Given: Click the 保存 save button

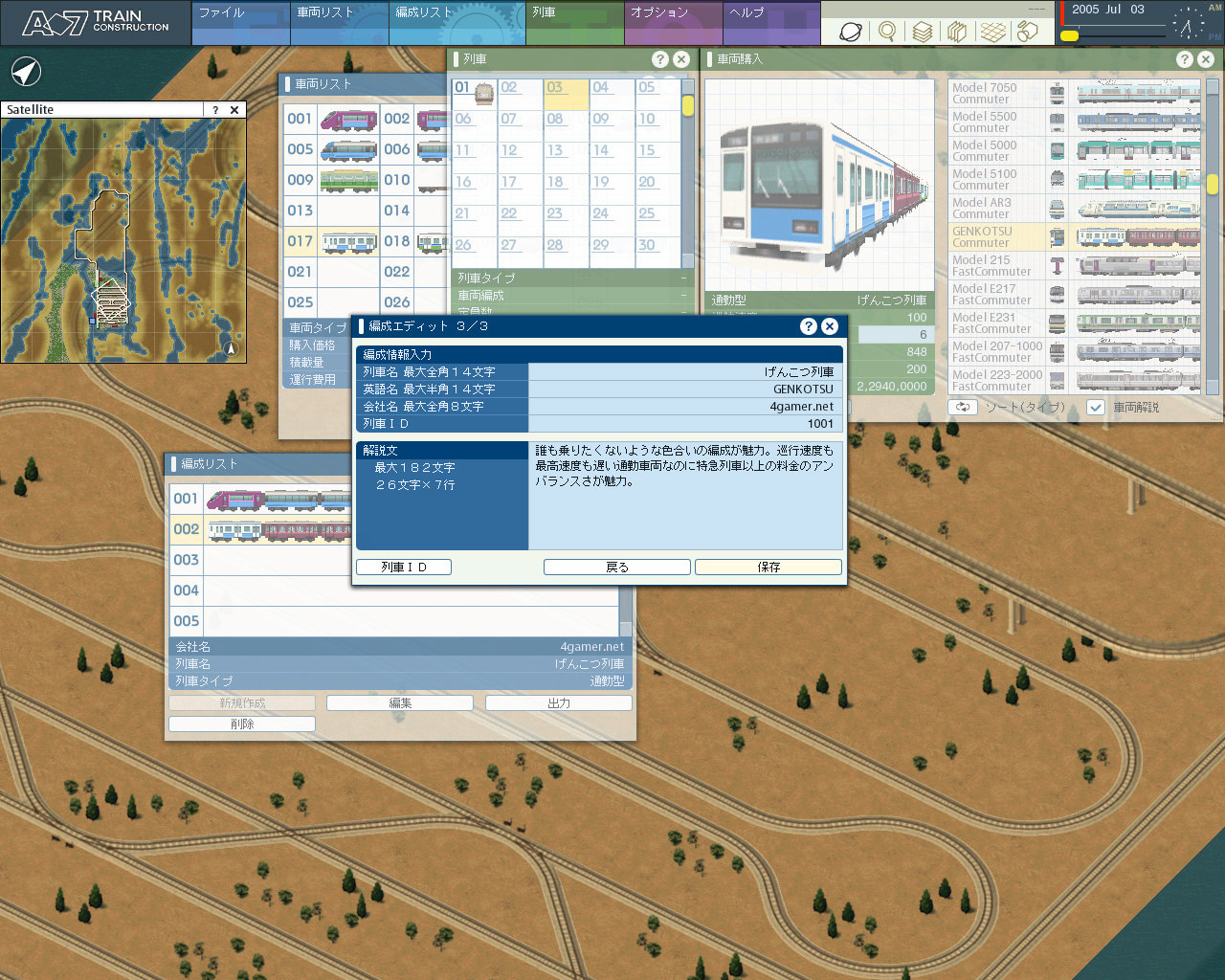Looking at the screenshot, I should 768,568.
